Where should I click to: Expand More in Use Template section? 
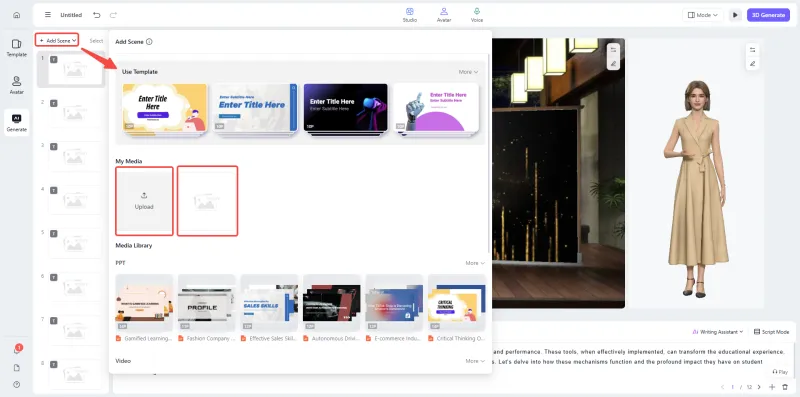[468, 72]
